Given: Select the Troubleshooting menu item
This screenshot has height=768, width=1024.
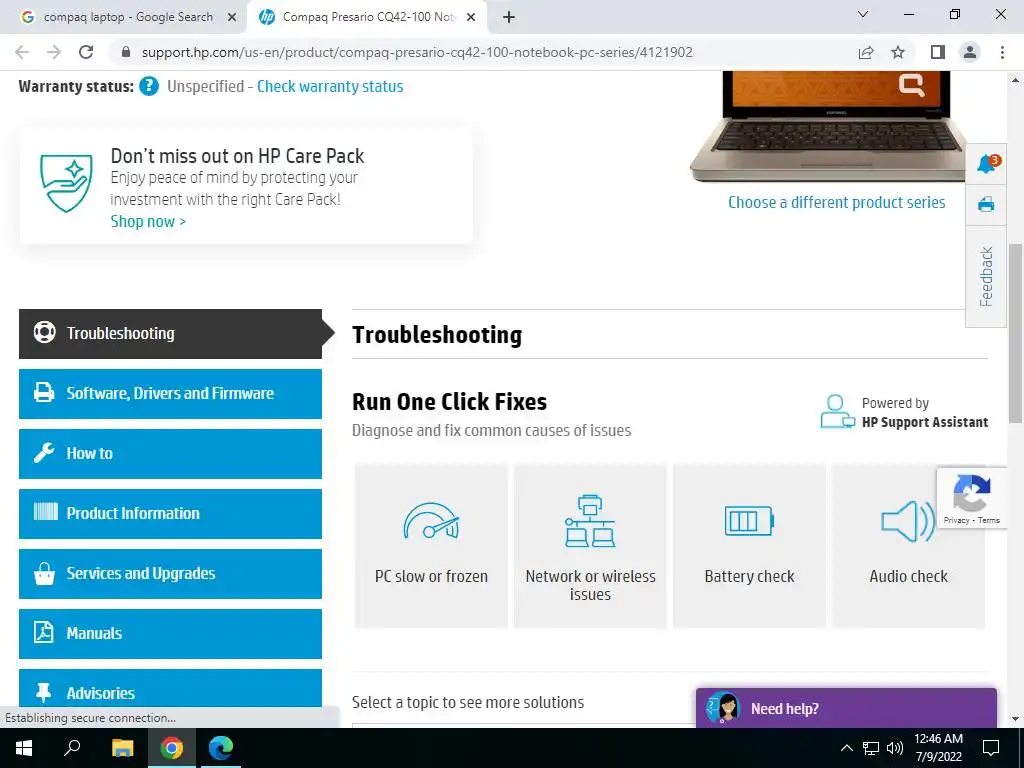Looking at the screenshot, I should coord(170,334).
